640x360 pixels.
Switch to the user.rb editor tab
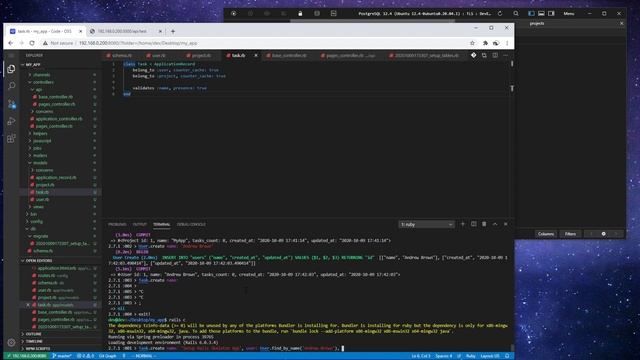(x=159, y=56)
